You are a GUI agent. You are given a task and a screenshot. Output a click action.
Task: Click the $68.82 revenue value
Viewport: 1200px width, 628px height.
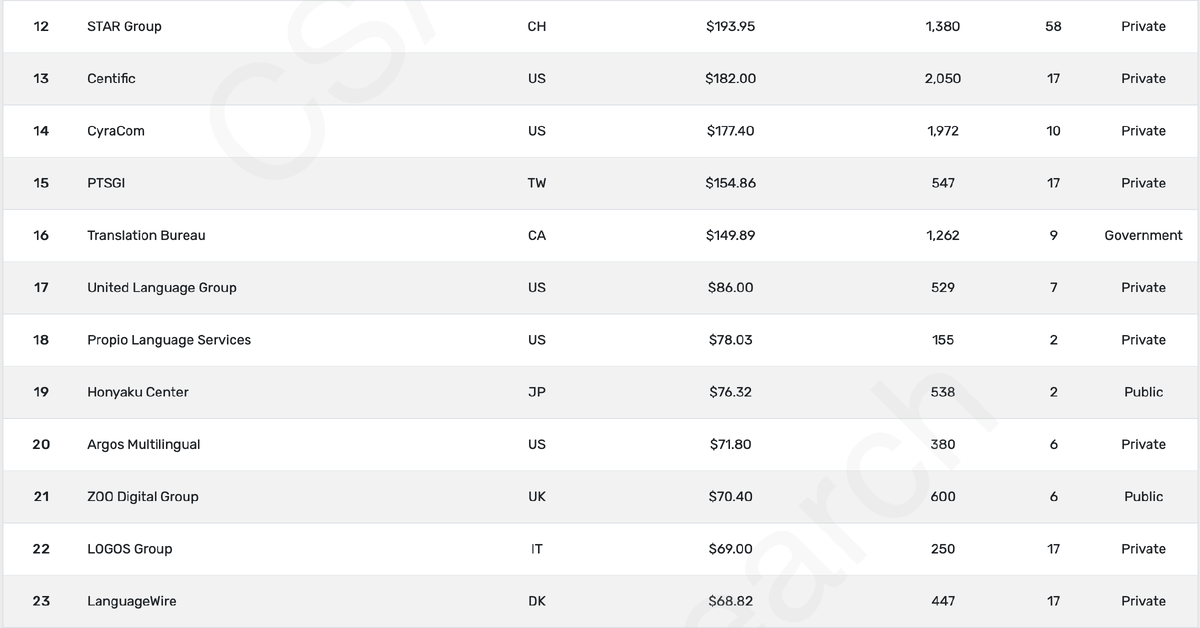pyautogui.click(x=730, y=601)
